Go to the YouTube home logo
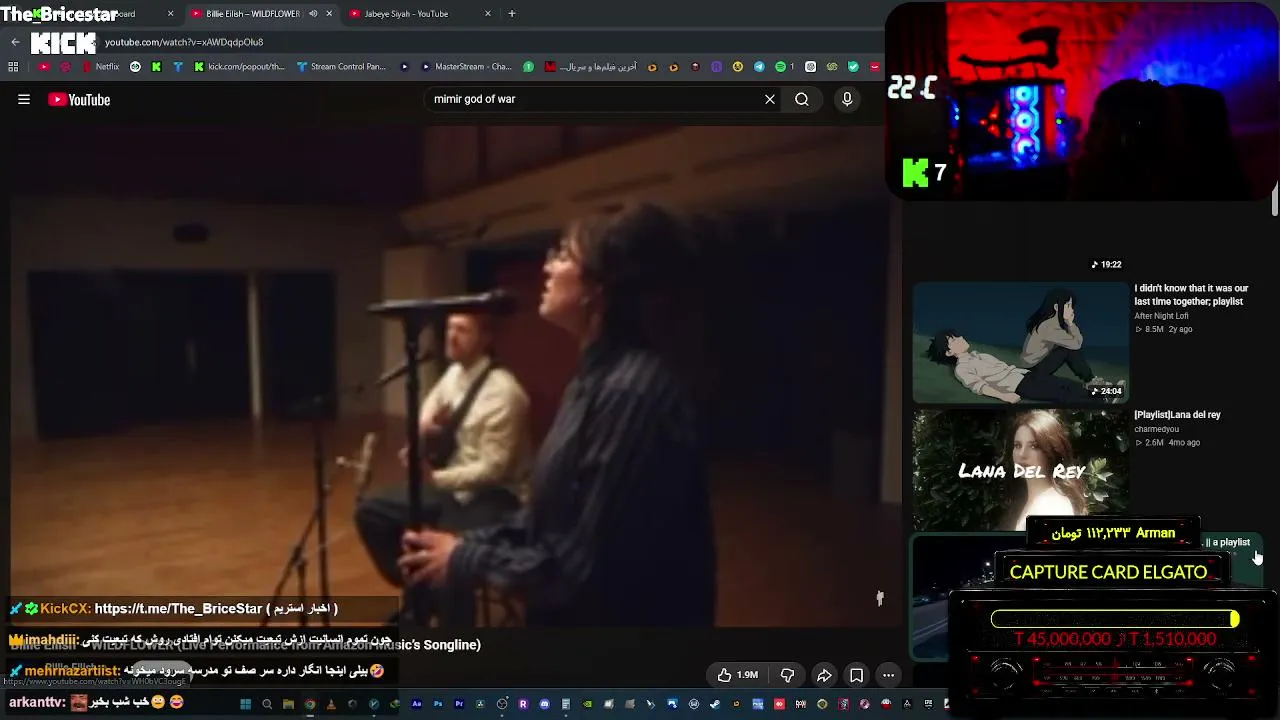 (x=79, y=100)
